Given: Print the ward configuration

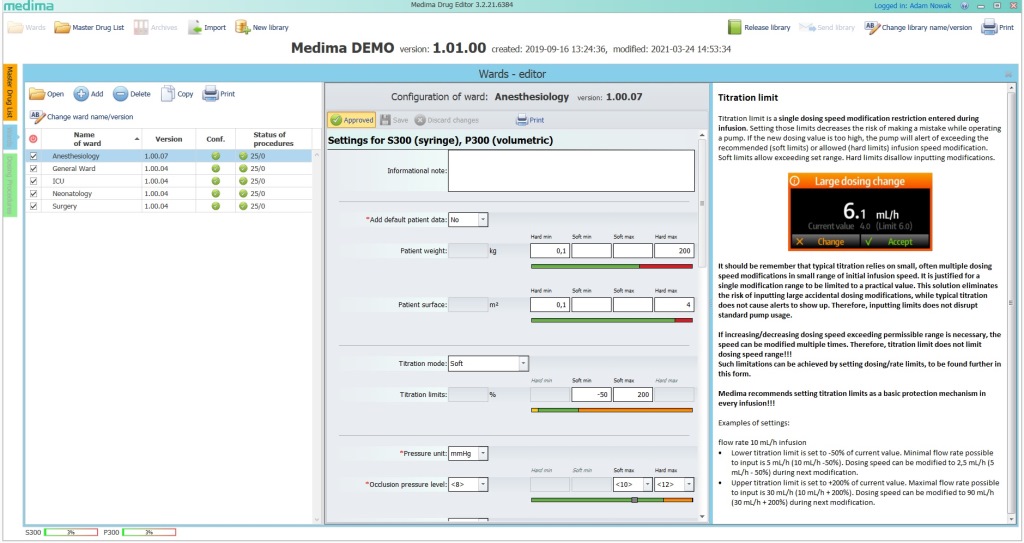Looking at the screenshot, I should 530,120.
